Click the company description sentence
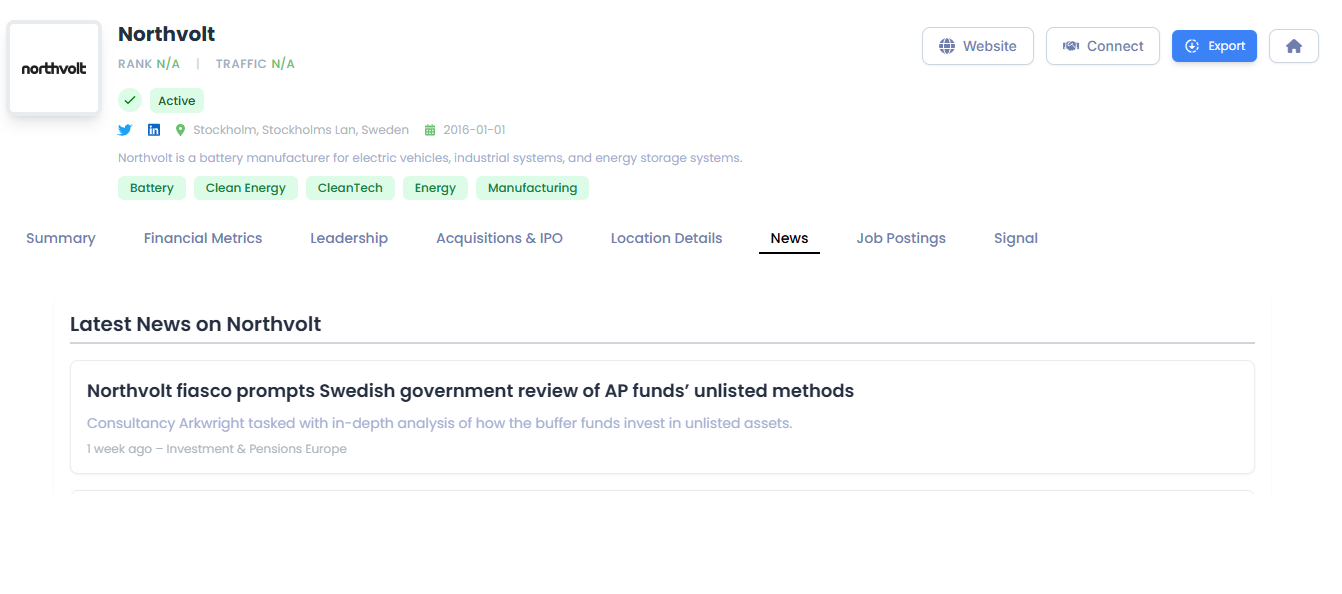Screen dimensions: 1342x594 tap(430, 158)
